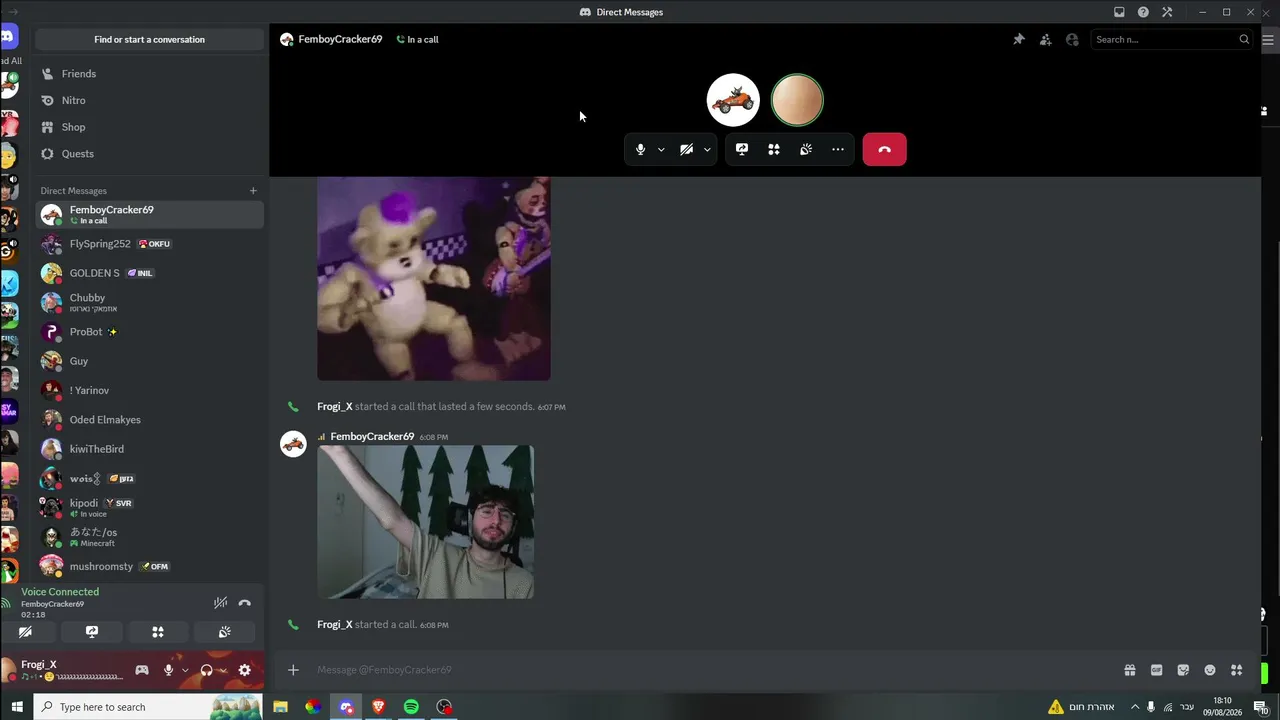Viewport: 1280px width, 720px height.
Task: Open the emoji picker
Action: [1210, 670]
